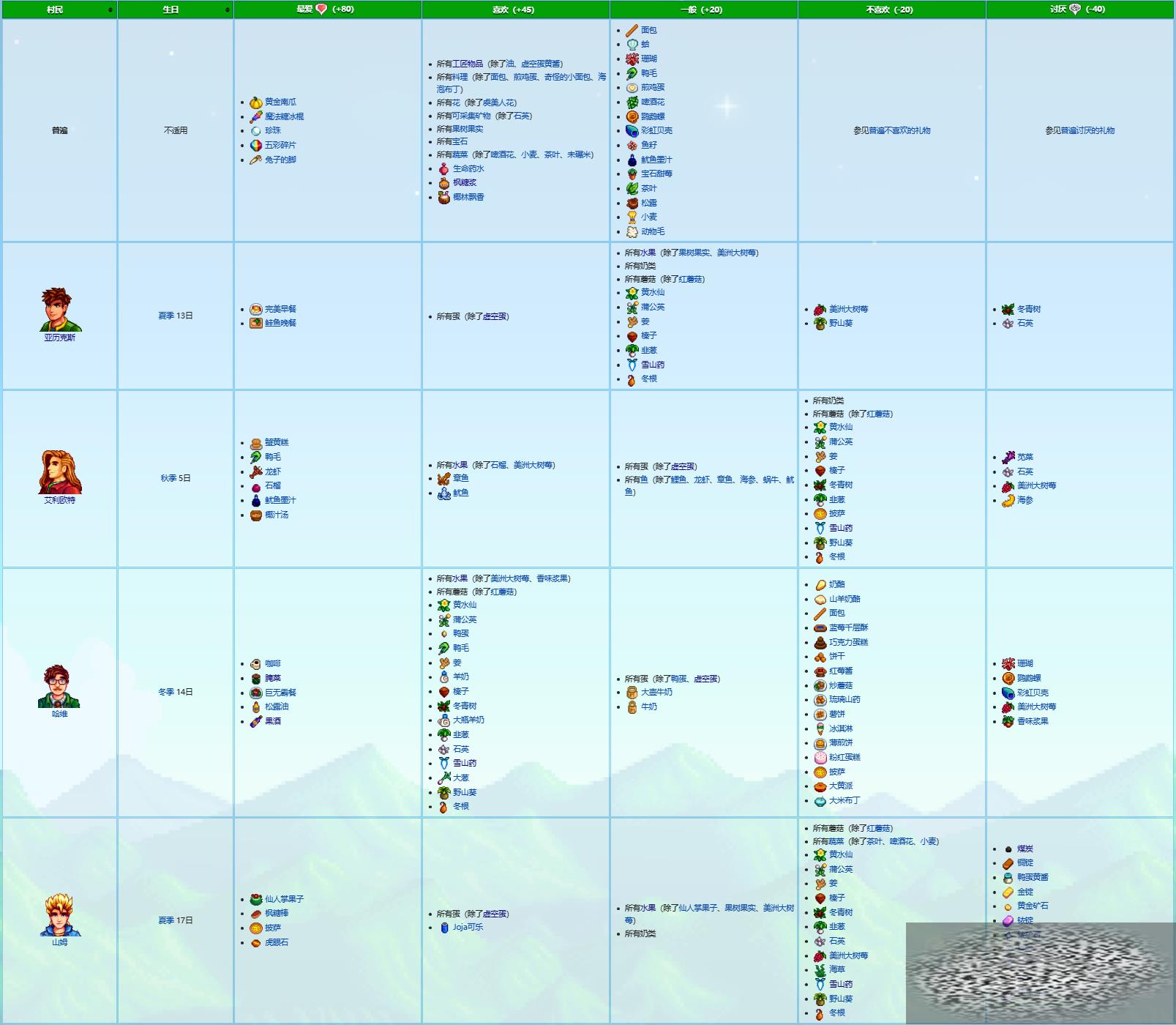
Task: Open 艾利欧特 villager portrait
Action: pos(59,472)
